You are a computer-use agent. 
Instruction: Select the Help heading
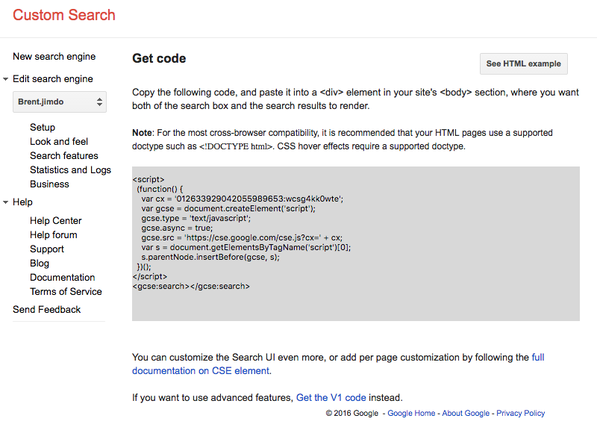point(22,202)
